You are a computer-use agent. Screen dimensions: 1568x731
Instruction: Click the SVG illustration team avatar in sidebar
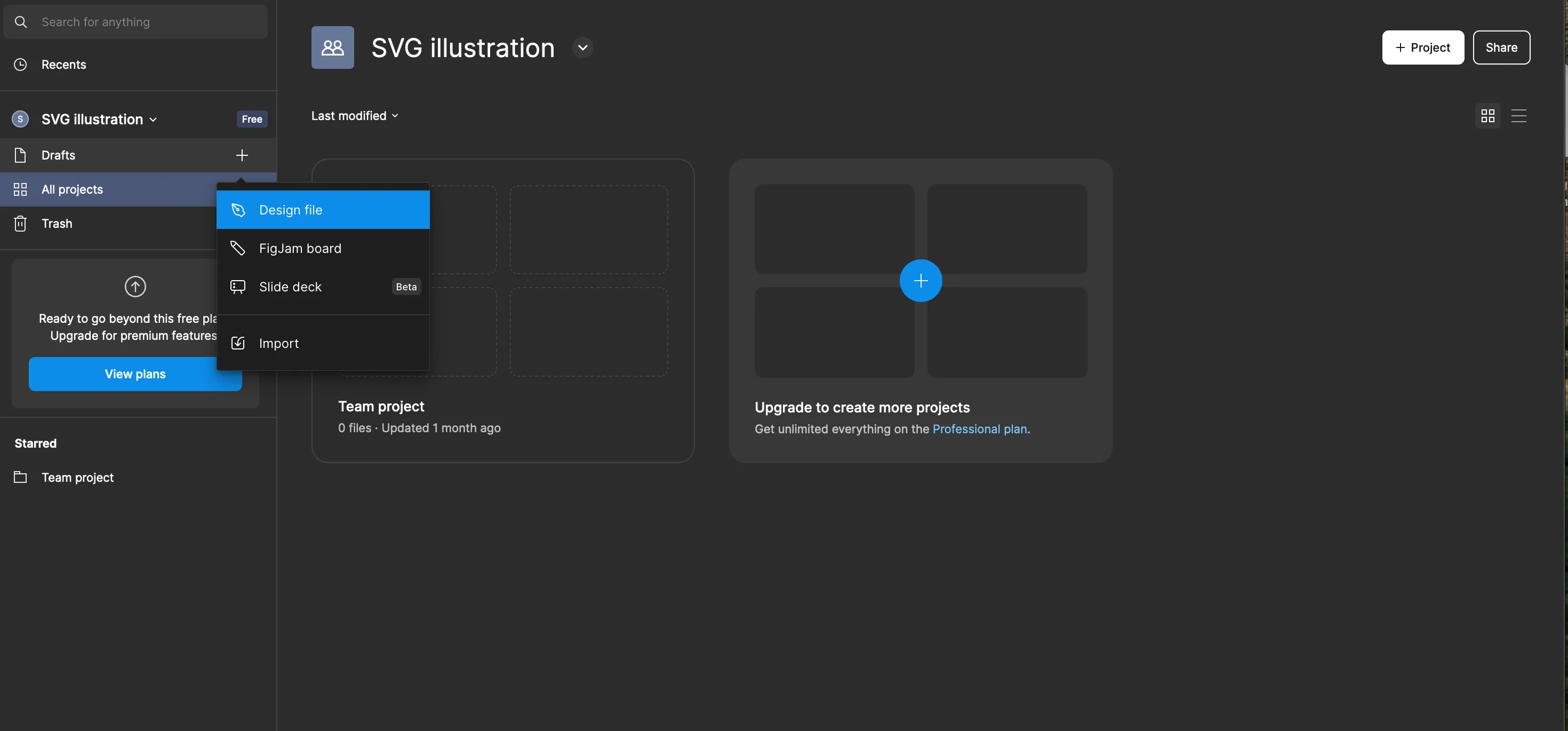pyautogui.click(x=20, y=119)
